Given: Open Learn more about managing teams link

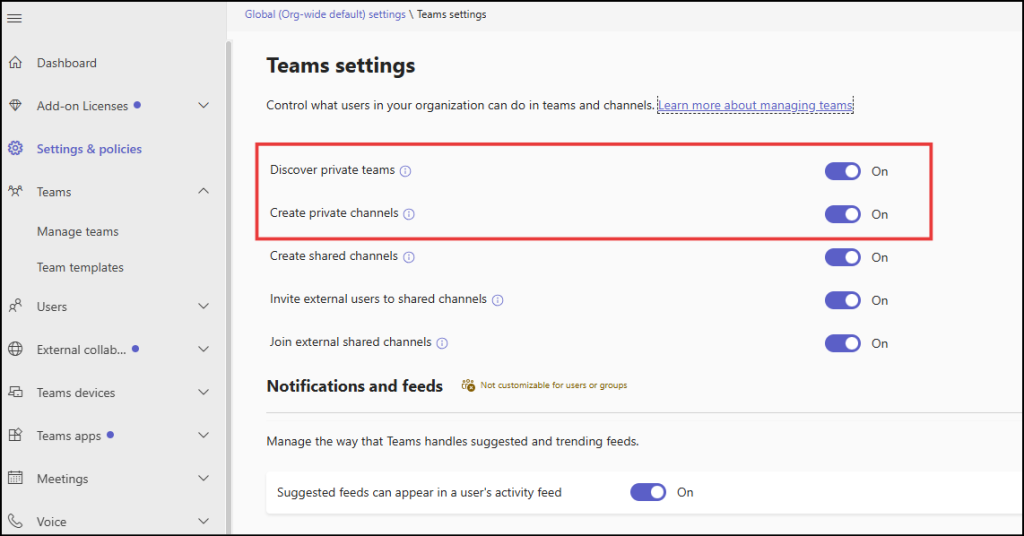Looking at the screenshot, I should pos(755,105).
